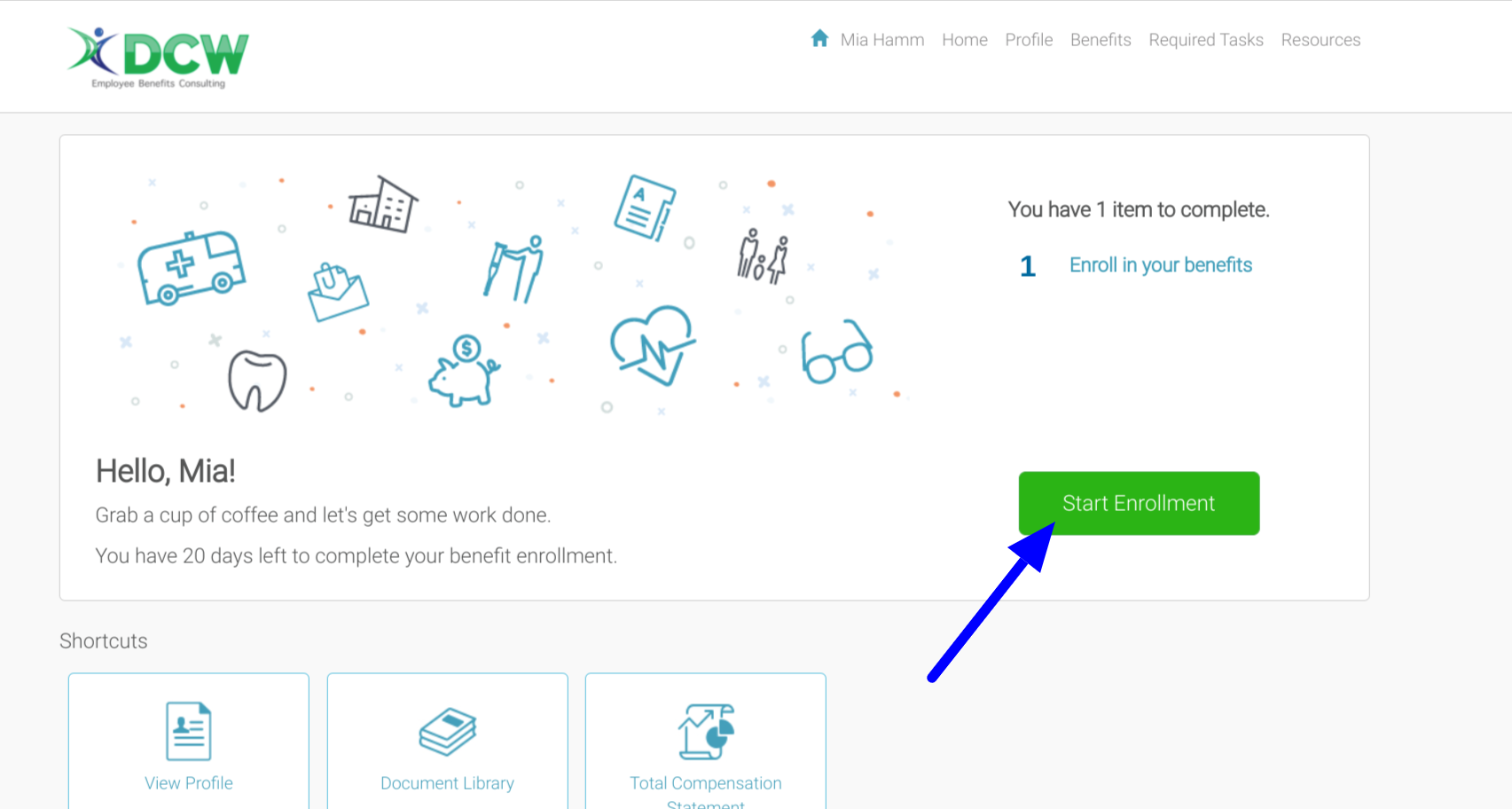Click the ambulance illustration icon
Image resolution: width=1512 pixels, height=809 pixels.
click(191, 268)
